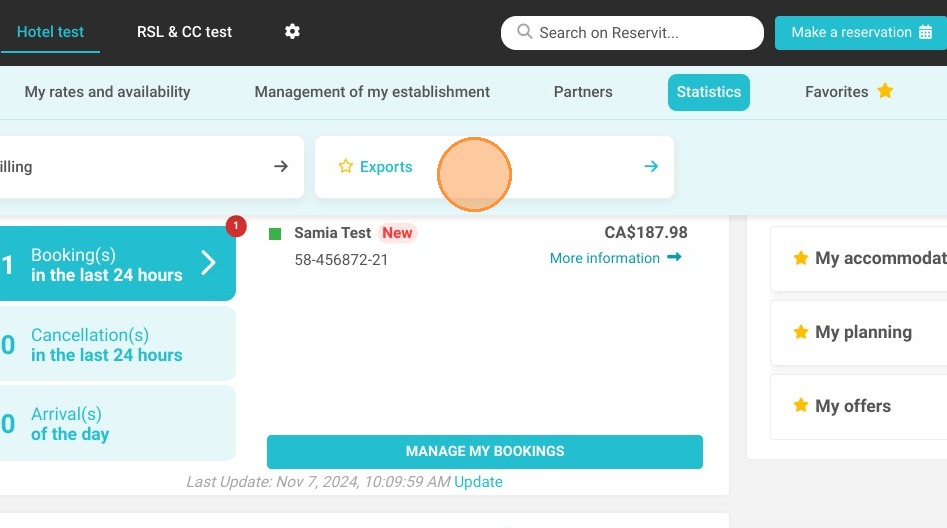Click the CA$187.98 amount
Viewport: 947px width, 528px height.
(x=646, y=232)
